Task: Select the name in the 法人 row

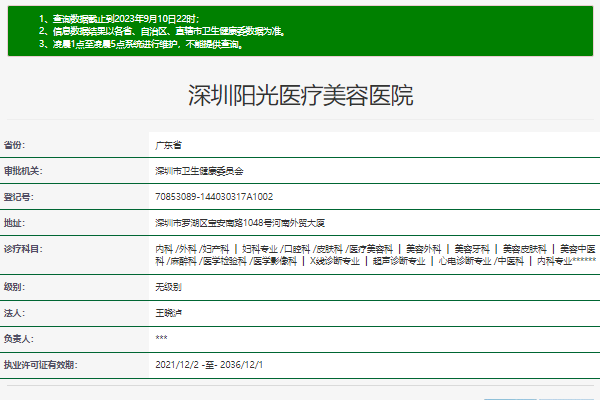Action: tap(168, 313)
